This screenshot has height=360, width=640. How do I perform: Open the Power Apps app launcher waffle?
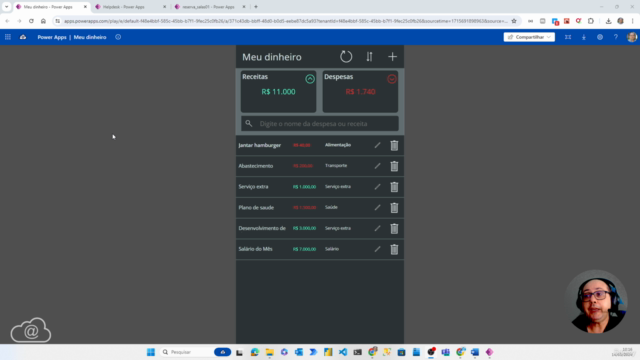8,37
